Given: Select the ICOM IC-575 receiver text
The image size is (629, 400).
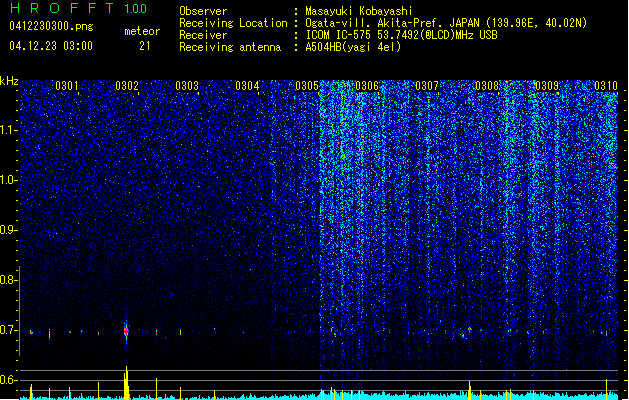Looking at the screenshot, I should click(x=401, y=35).
